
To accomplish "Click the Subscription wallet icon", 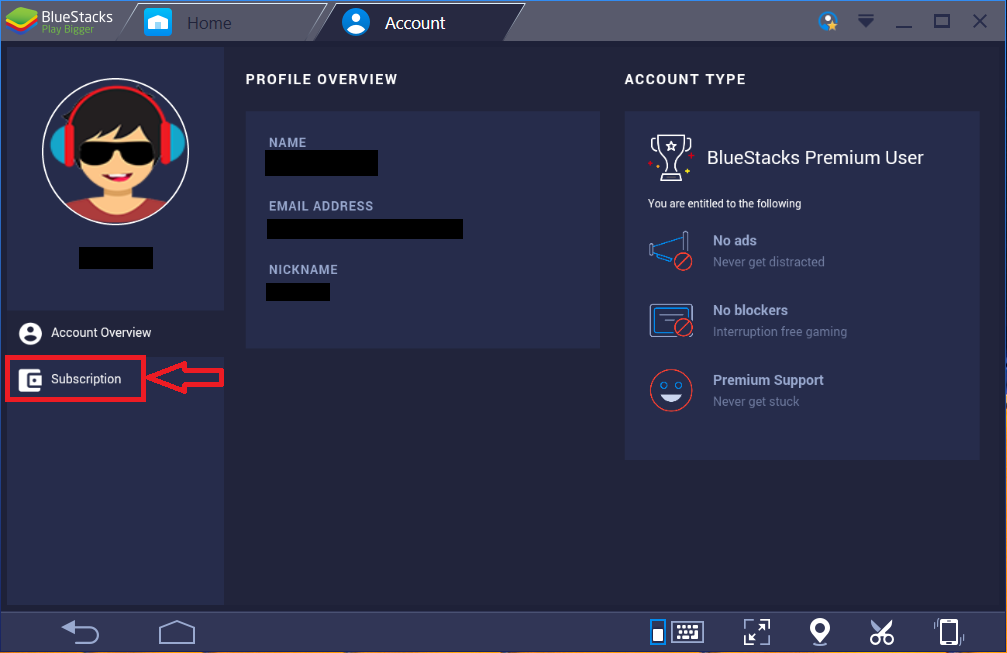I will [30, 379].
